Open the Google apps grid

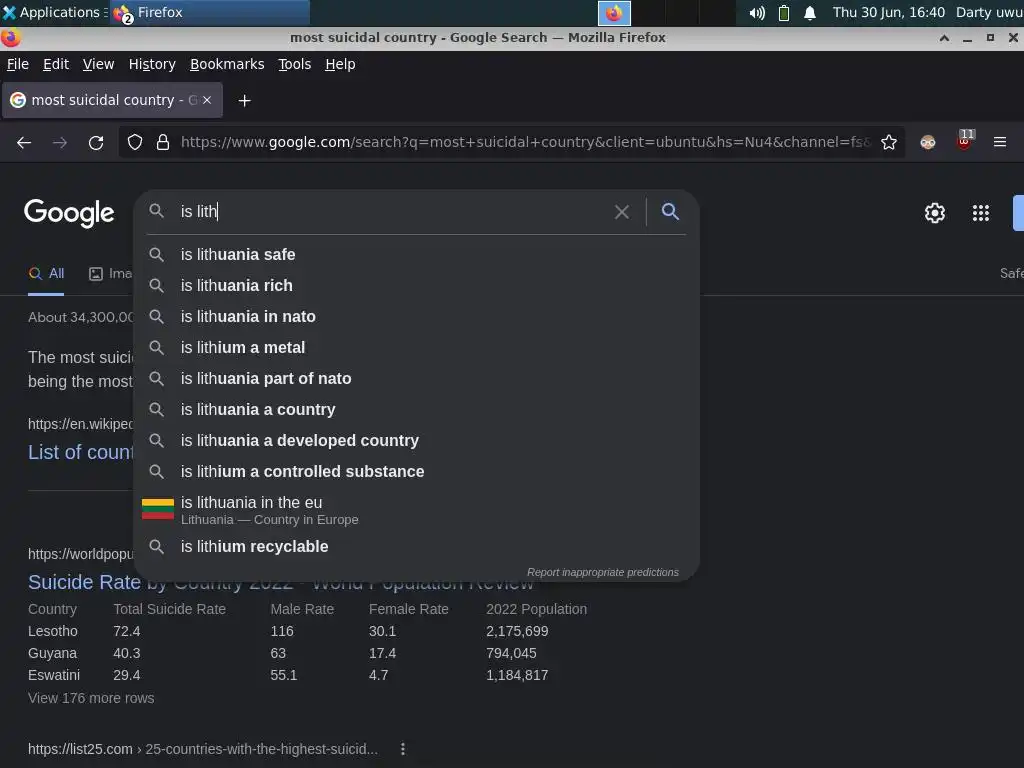[x=981, y=213]
